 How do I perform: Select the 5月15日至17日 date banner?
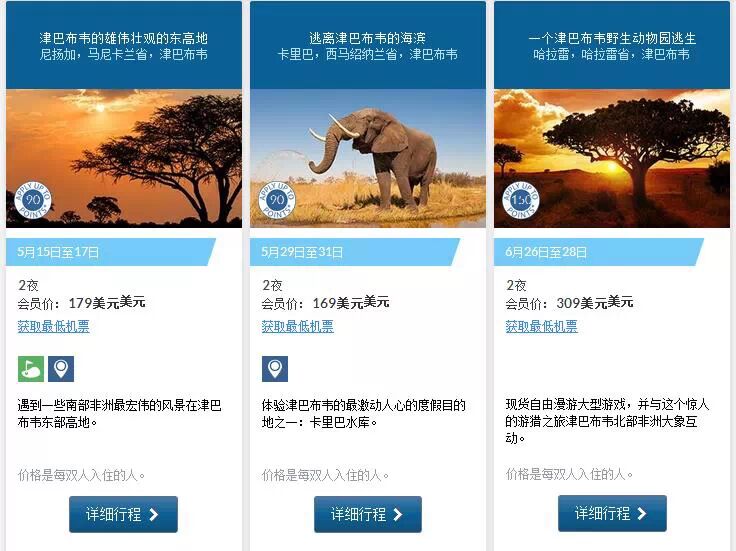(x=111, y=252)
